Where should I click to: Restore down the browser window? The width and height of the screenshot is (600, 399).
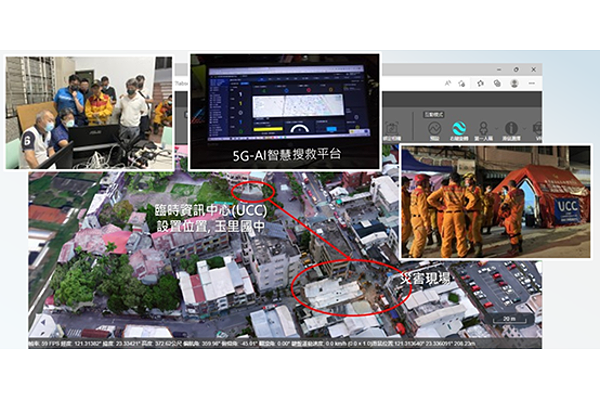516,69
